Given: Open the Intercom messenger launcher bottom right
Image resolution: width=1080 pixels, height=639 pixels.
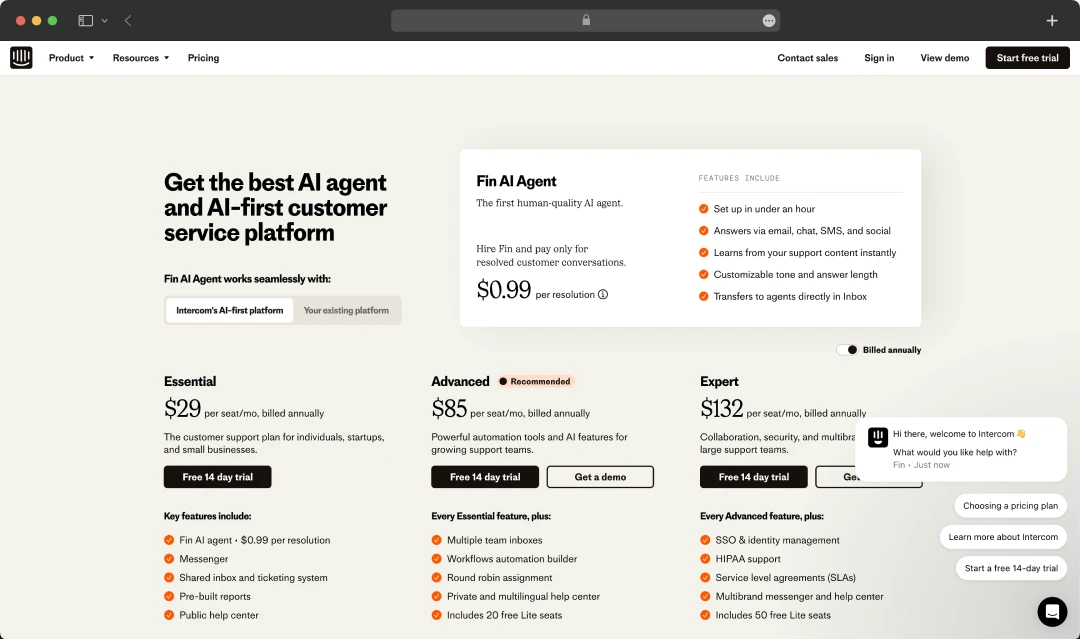Looking at the screenshot, I should 1052,611.
